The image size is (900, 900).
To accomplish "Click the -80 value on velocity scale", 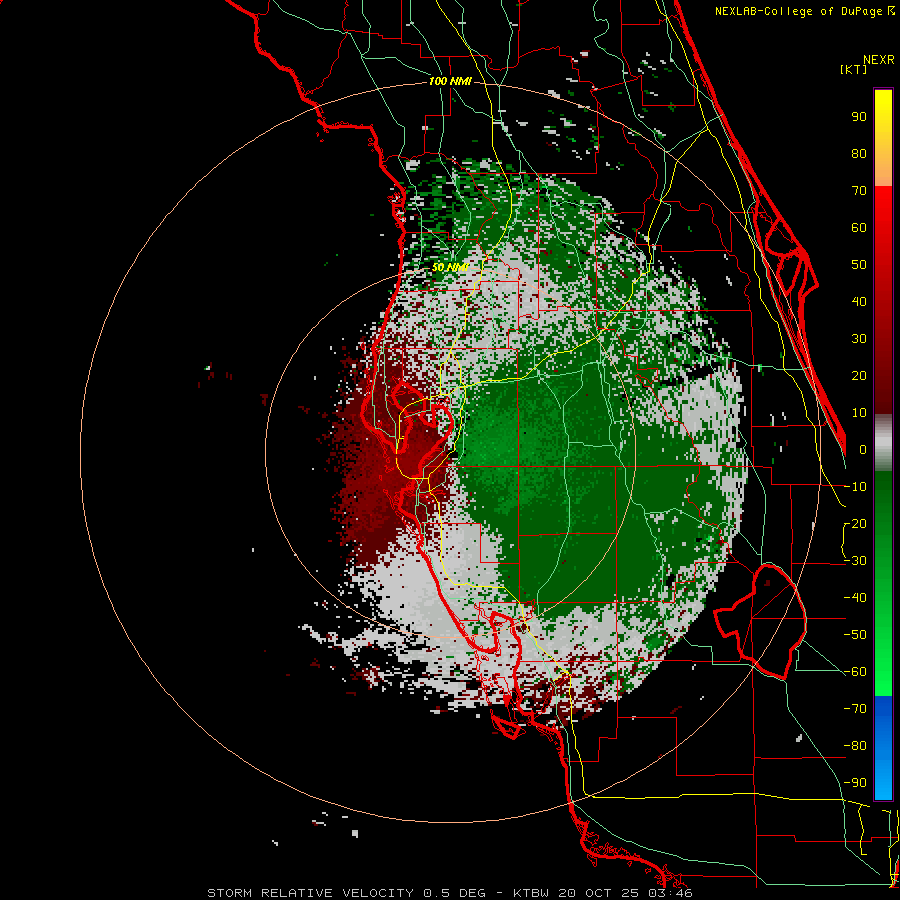I will (855, 746).
